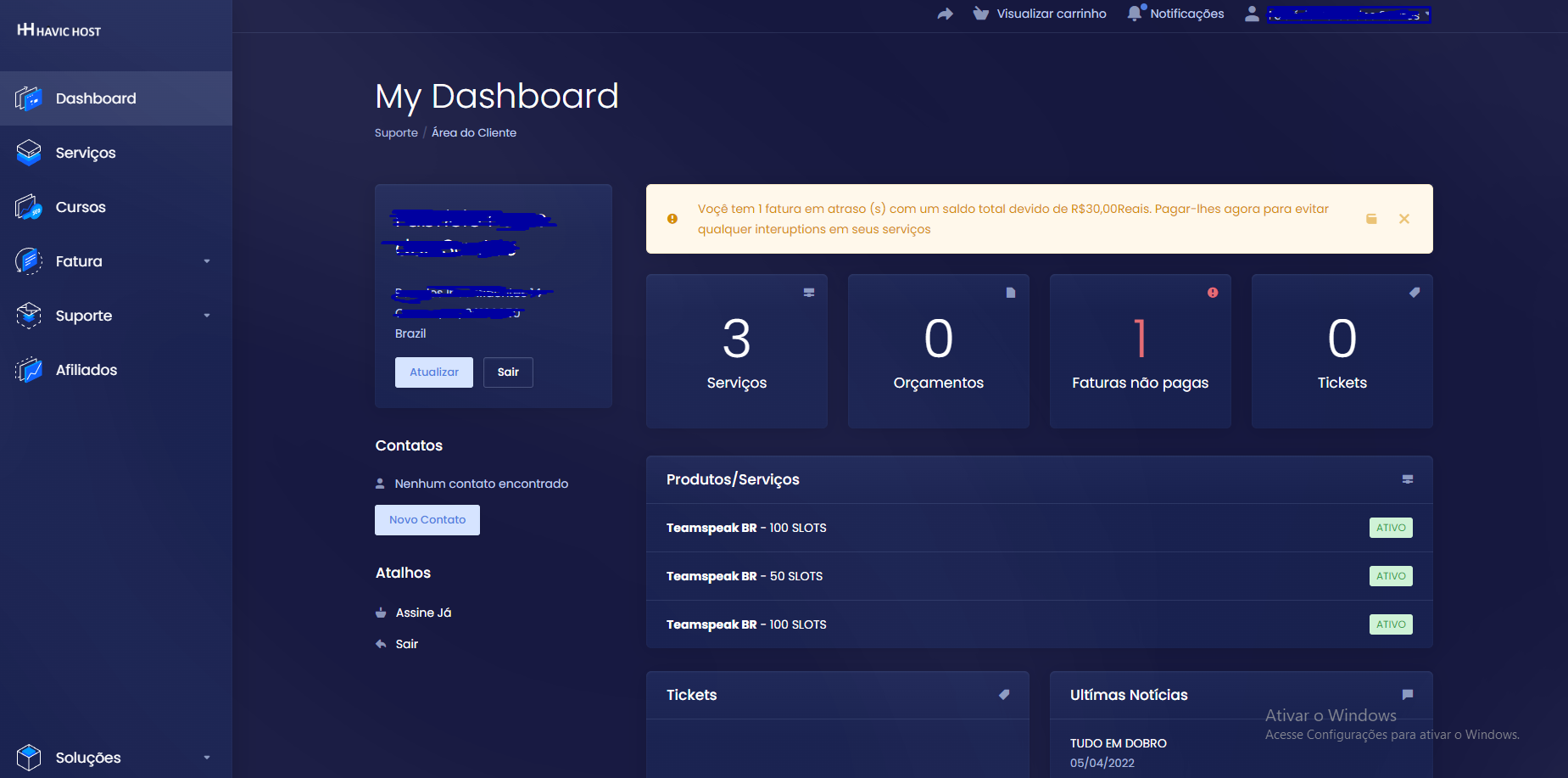Click red alert icon on Faturas card
Viewport: 1568px width, 778px height.
point(1213,293)
